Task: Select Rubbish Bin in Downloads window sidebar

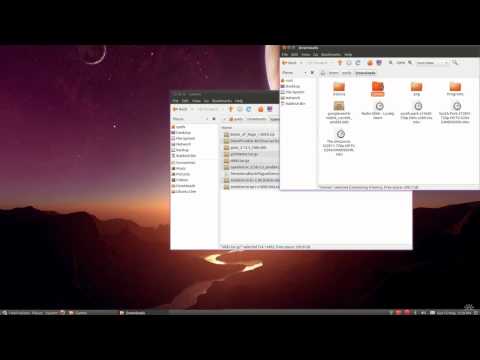Action: pos(293,104)
